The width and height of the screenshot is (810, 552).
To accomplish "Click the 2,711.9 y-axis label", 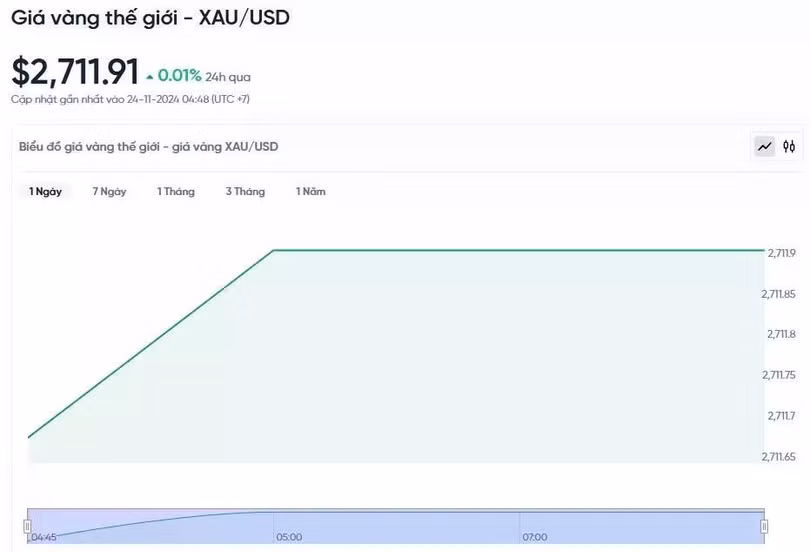I will tap(781, 253).
